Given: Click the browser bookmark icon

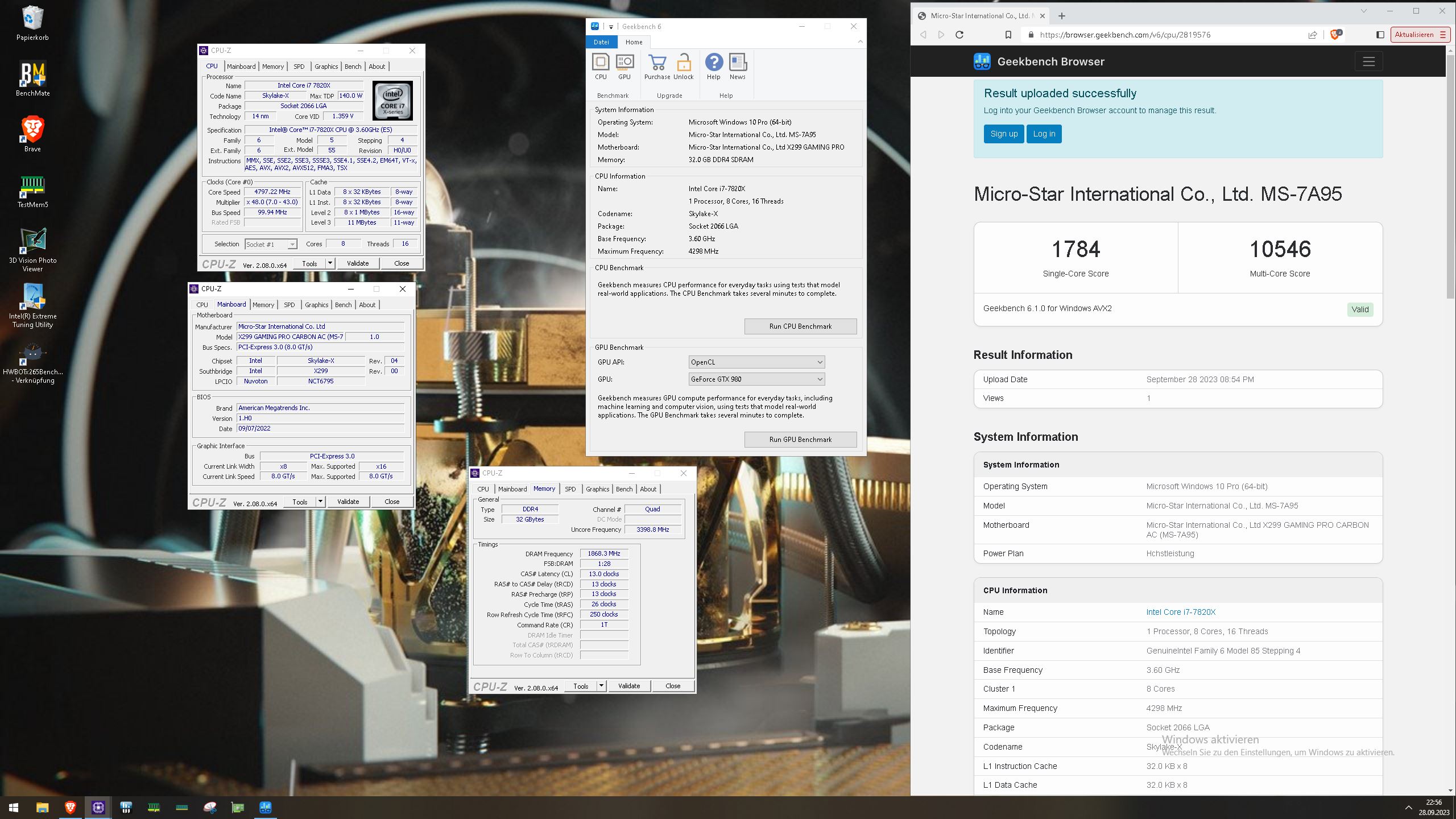Looking at the screenshot, I should click(1008, 35).
